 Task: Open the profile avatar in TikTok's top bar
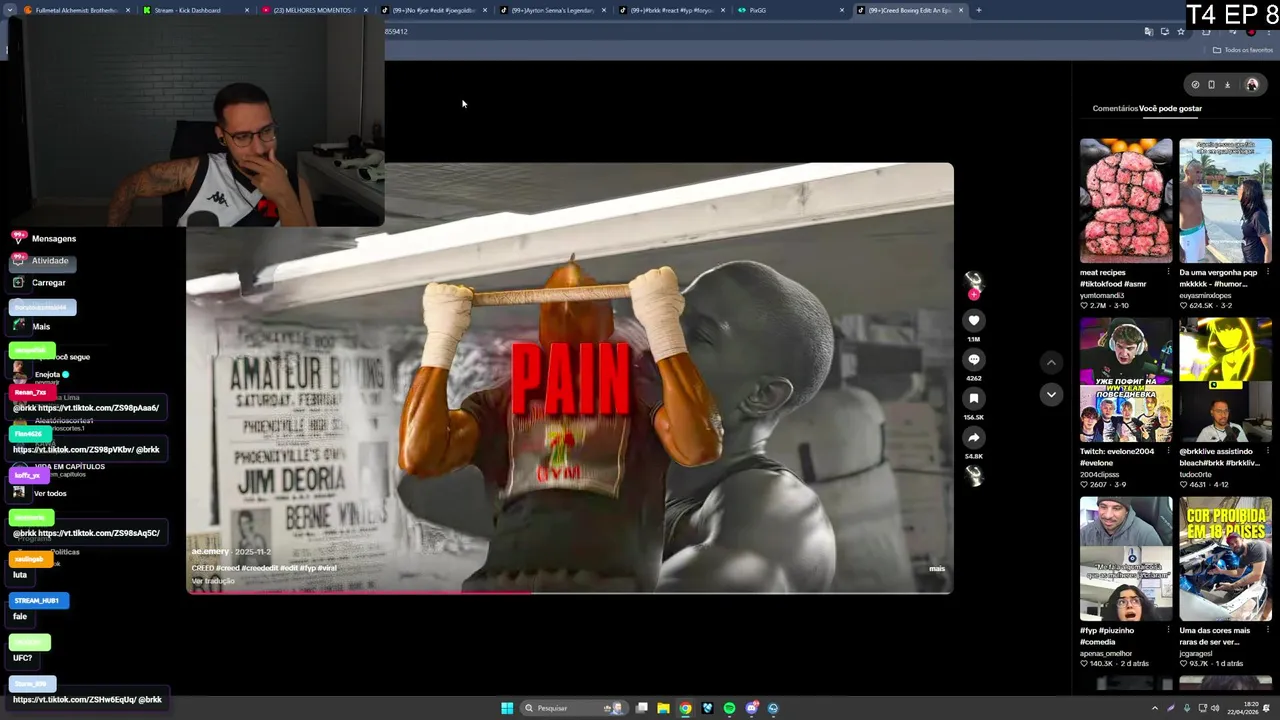[x=1251, y=85]
